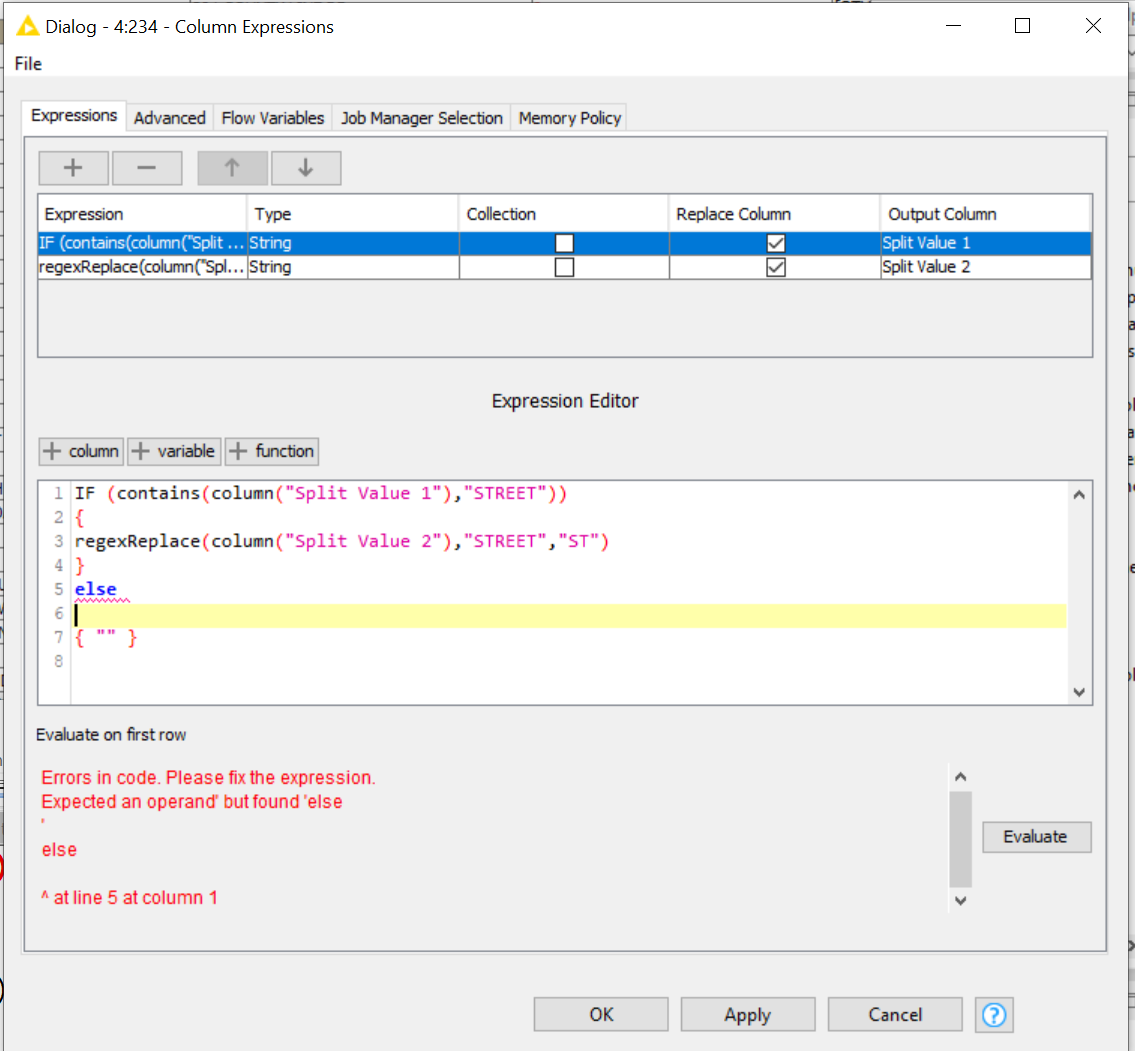Remove selected expression with minus button
Screen dimensions: 1135x1051
(x=147, y=168)
